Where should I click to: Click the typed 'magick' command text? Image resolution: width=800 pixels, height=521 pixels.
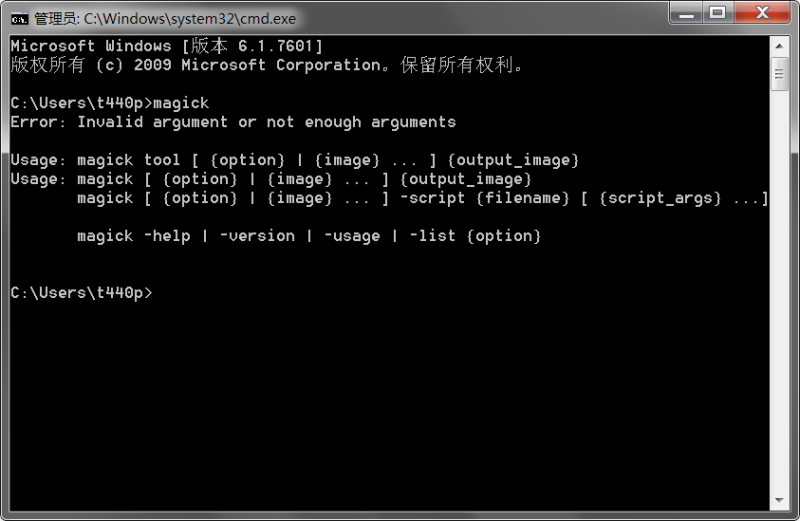(x=181, y=104)
